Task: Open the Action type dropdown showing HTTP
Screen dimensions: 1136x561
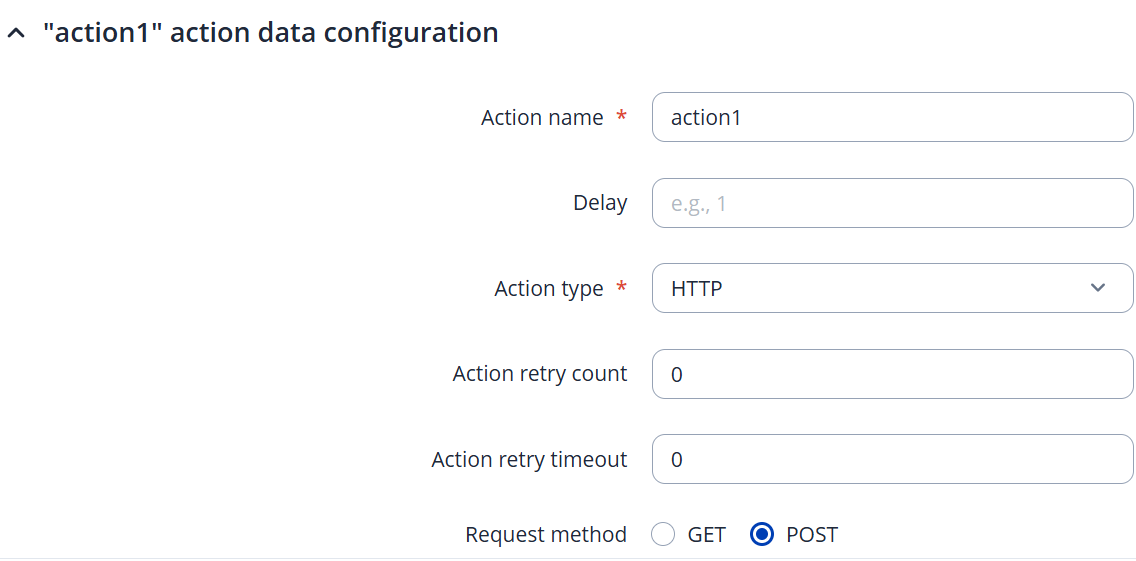Action: (880, 289)
